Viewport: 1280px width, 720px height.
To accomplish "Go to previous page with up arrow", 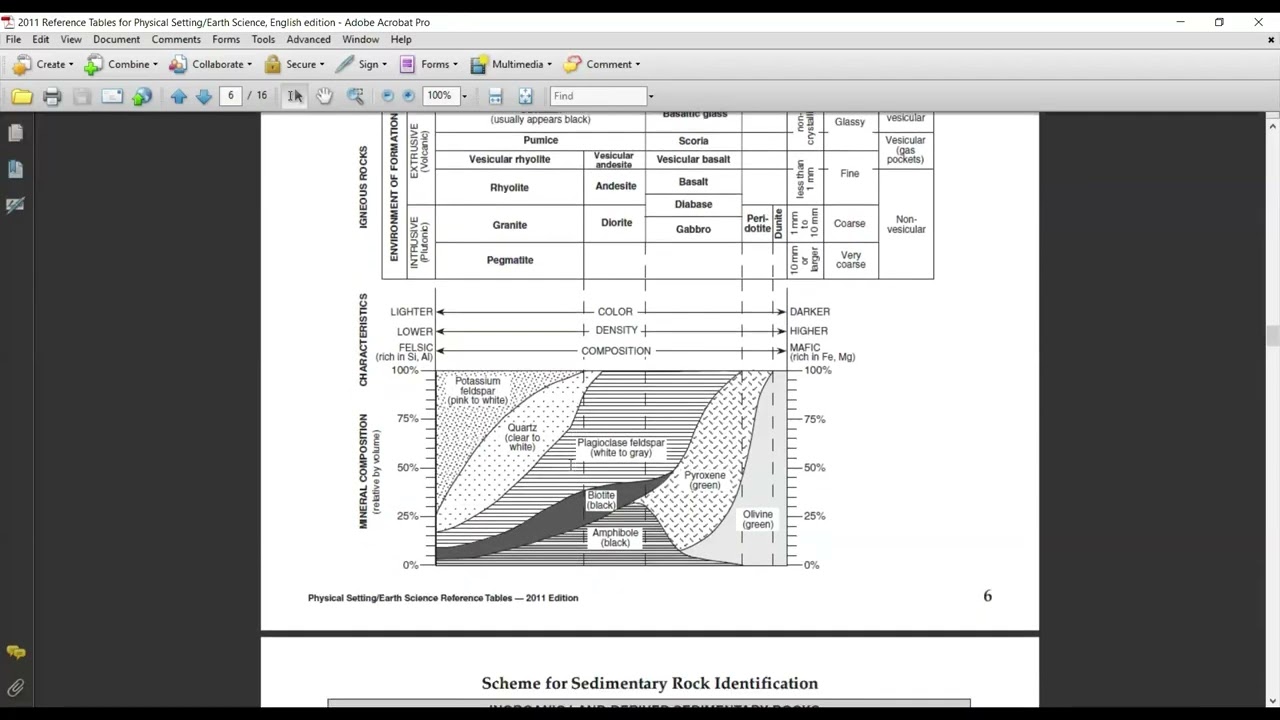I will coord(179,96).
